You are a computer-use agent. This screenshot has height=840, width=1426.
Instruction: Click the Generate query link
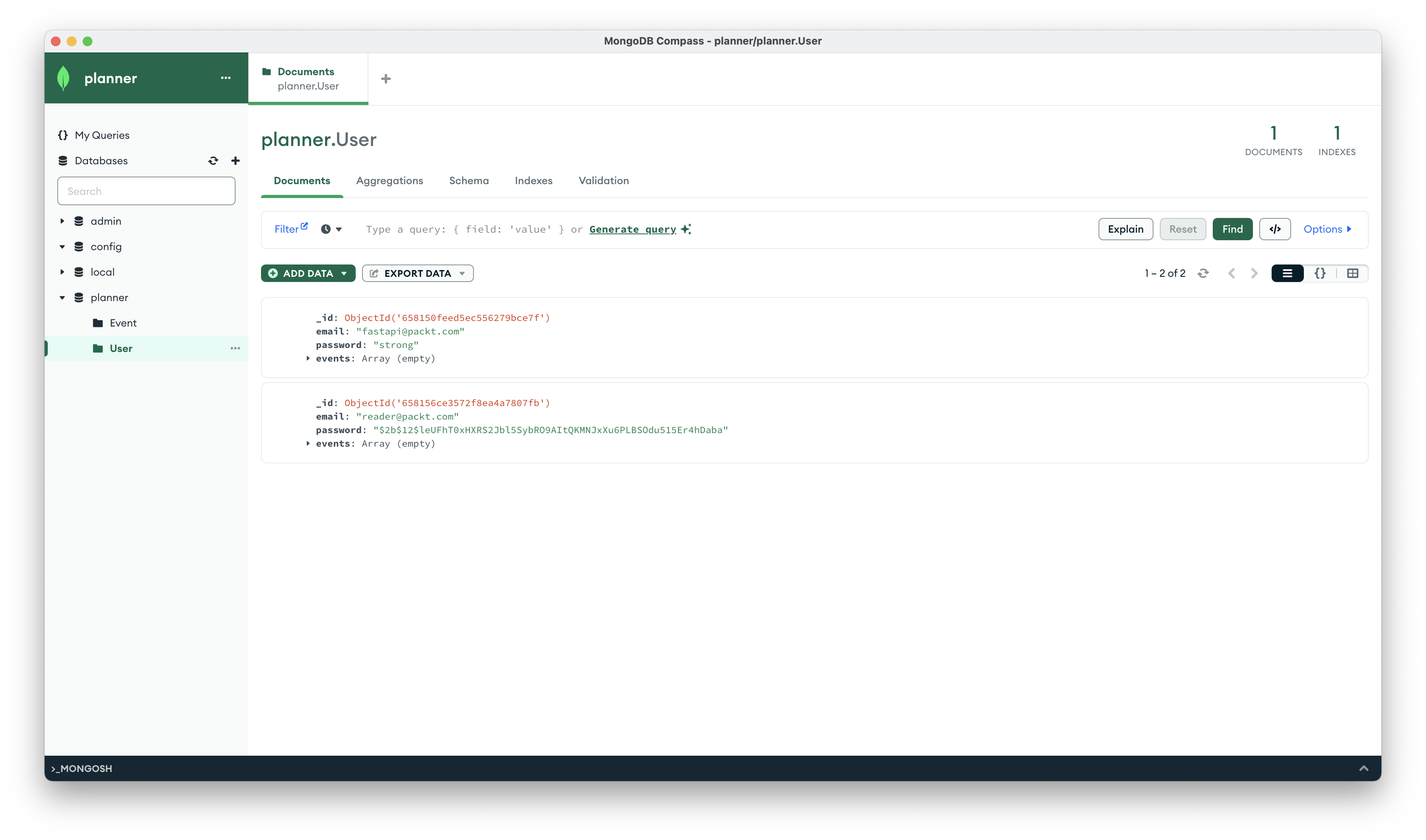coord(632,229)
